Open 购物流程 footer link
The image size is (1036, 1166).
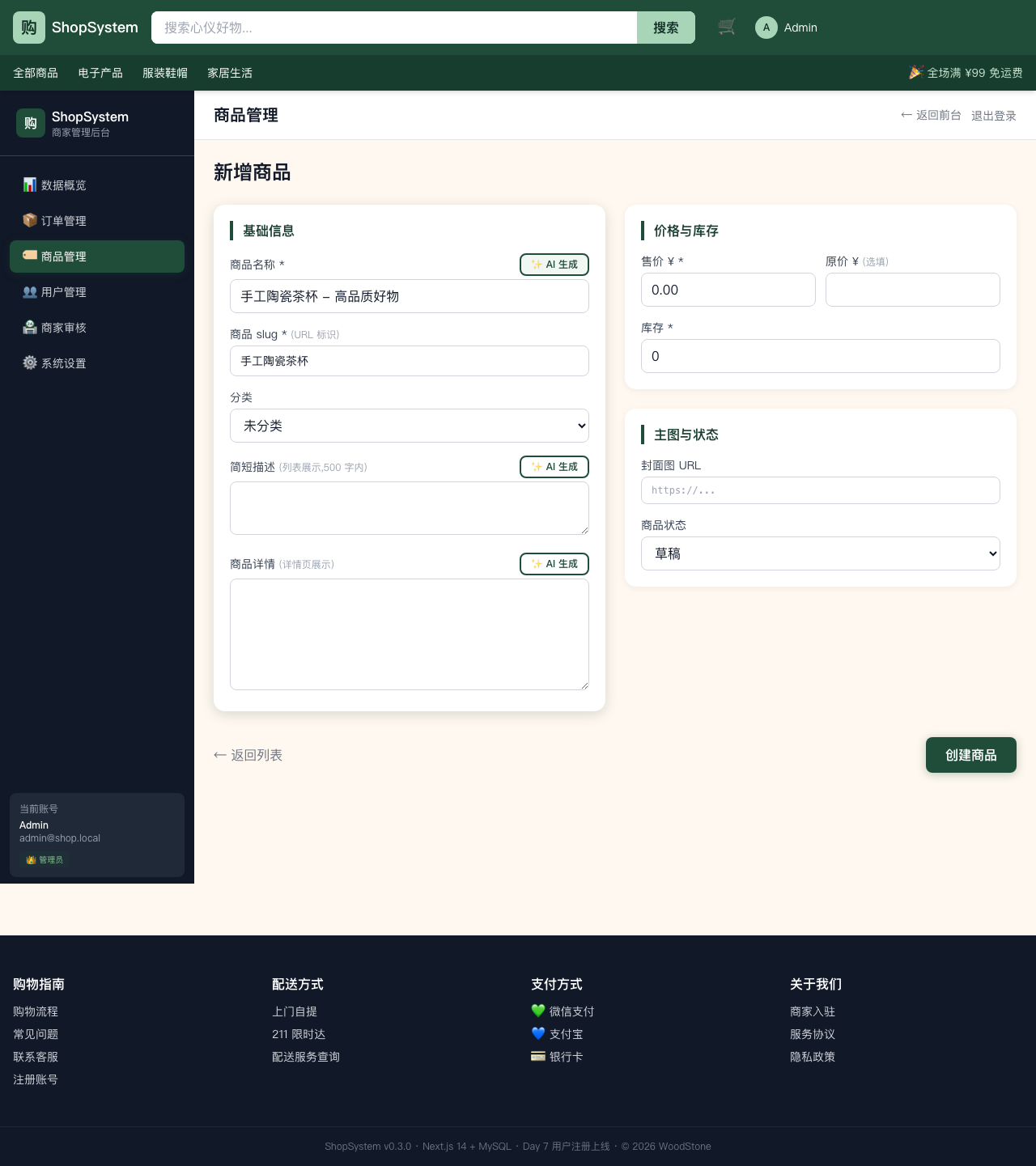[x=36, y=1011]
